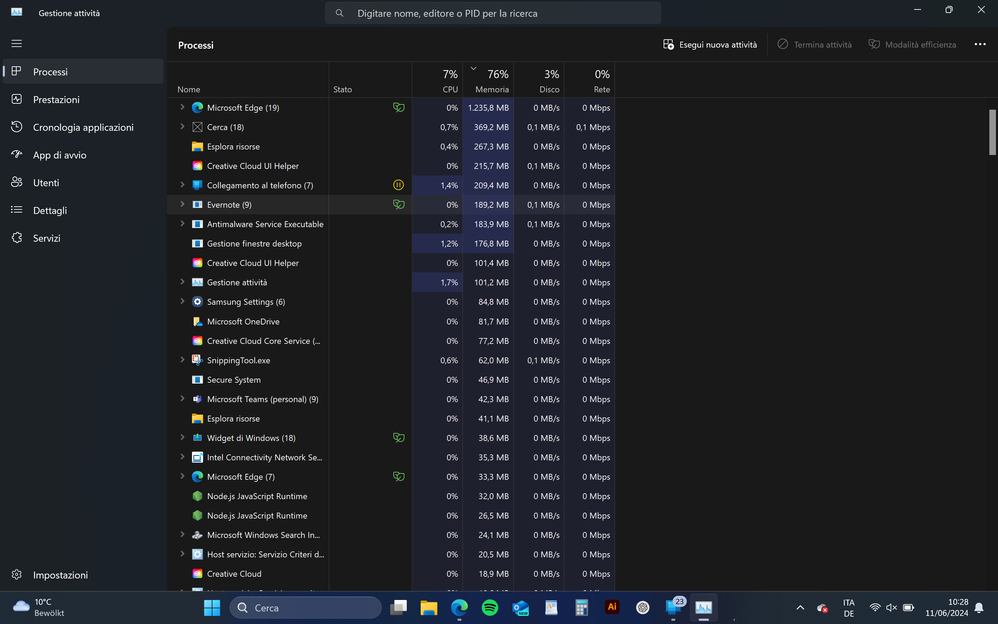Image resolution: width=998 pixels, height=624 pixels.
Task: Expand Widget di Windows (18) group
Action: tap(182, 437)
